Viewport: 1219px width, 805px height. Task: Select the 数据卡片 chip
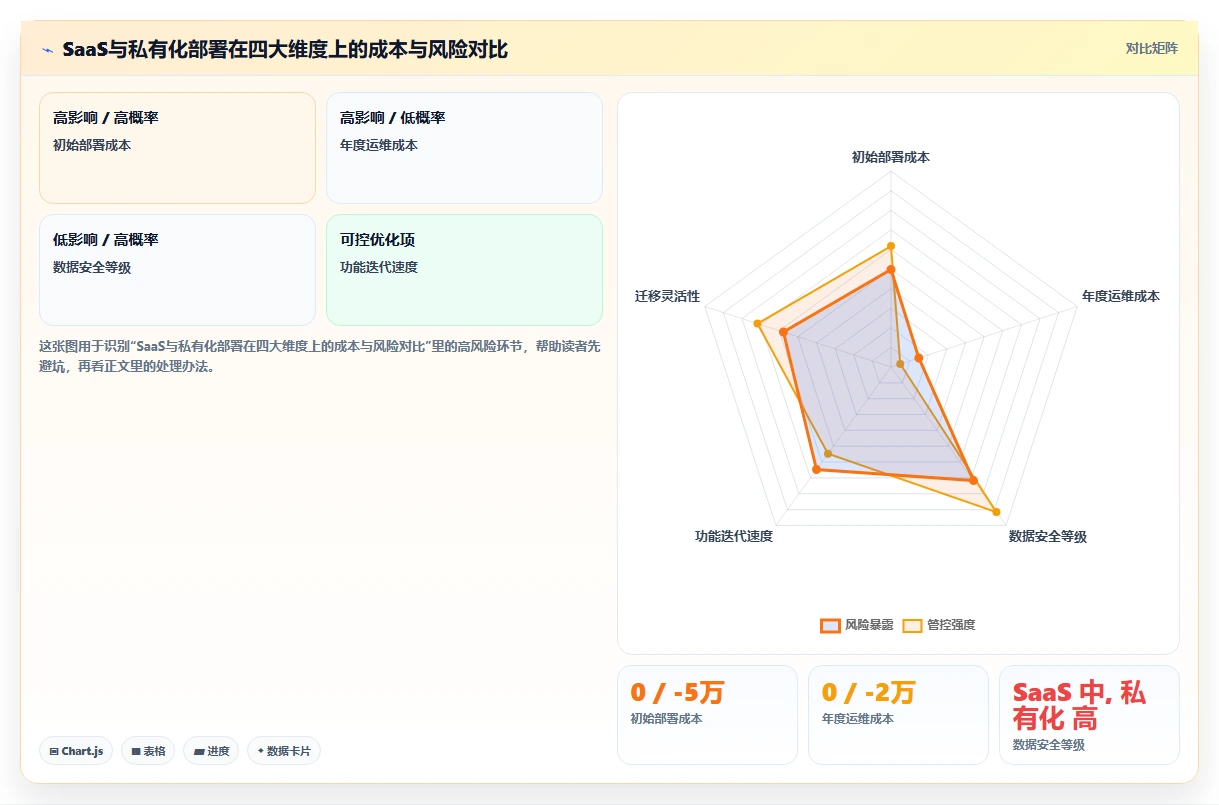coord(284,751)
